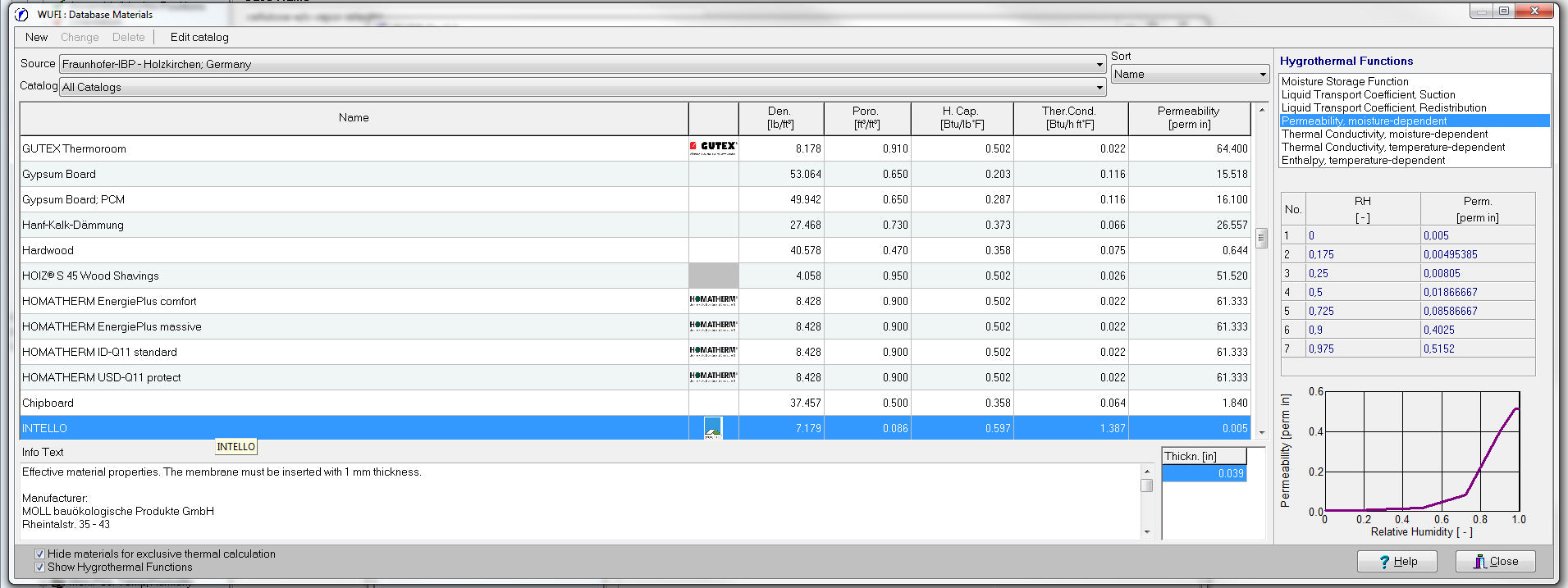This screenshot has height=588, width=1568.
Task: Click the INTELLO manufacturer icon
Action: pyautogui.click(x=713, y=428)
